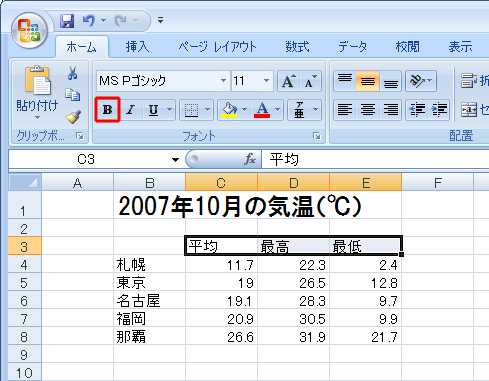Customize the Quick Access Toolbar
The width and height of the screenshot is (489, 381).
pyautogui.click(x=161, y=20)
